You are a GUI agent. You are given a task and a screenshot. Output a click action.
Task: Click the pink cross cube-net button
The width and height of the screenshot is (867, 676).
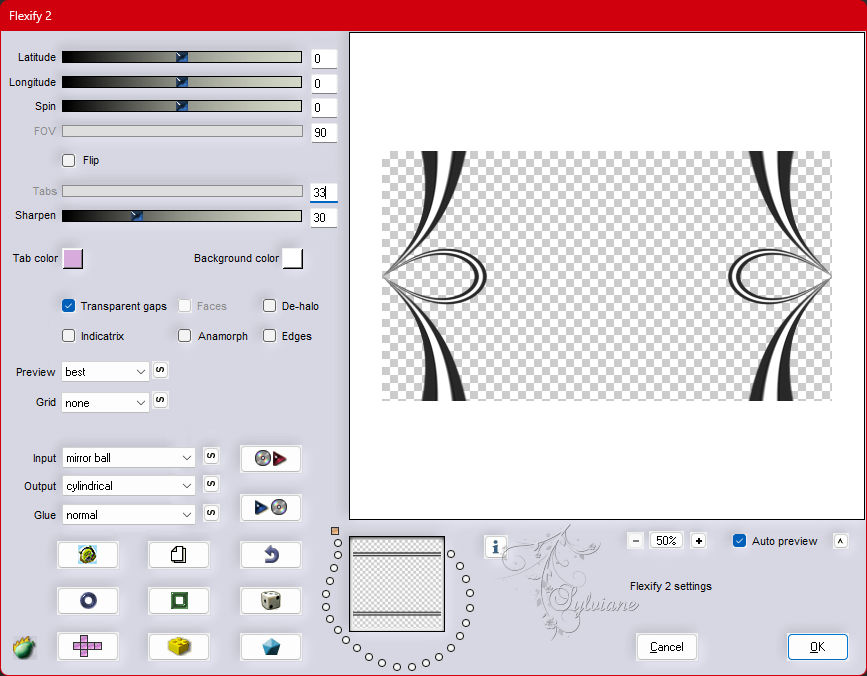[88, 646]
